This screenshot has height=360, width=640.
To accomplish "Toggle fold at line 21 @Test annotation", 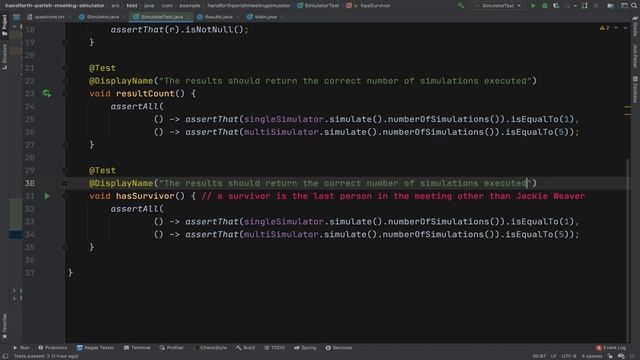I will pos(64,68).
